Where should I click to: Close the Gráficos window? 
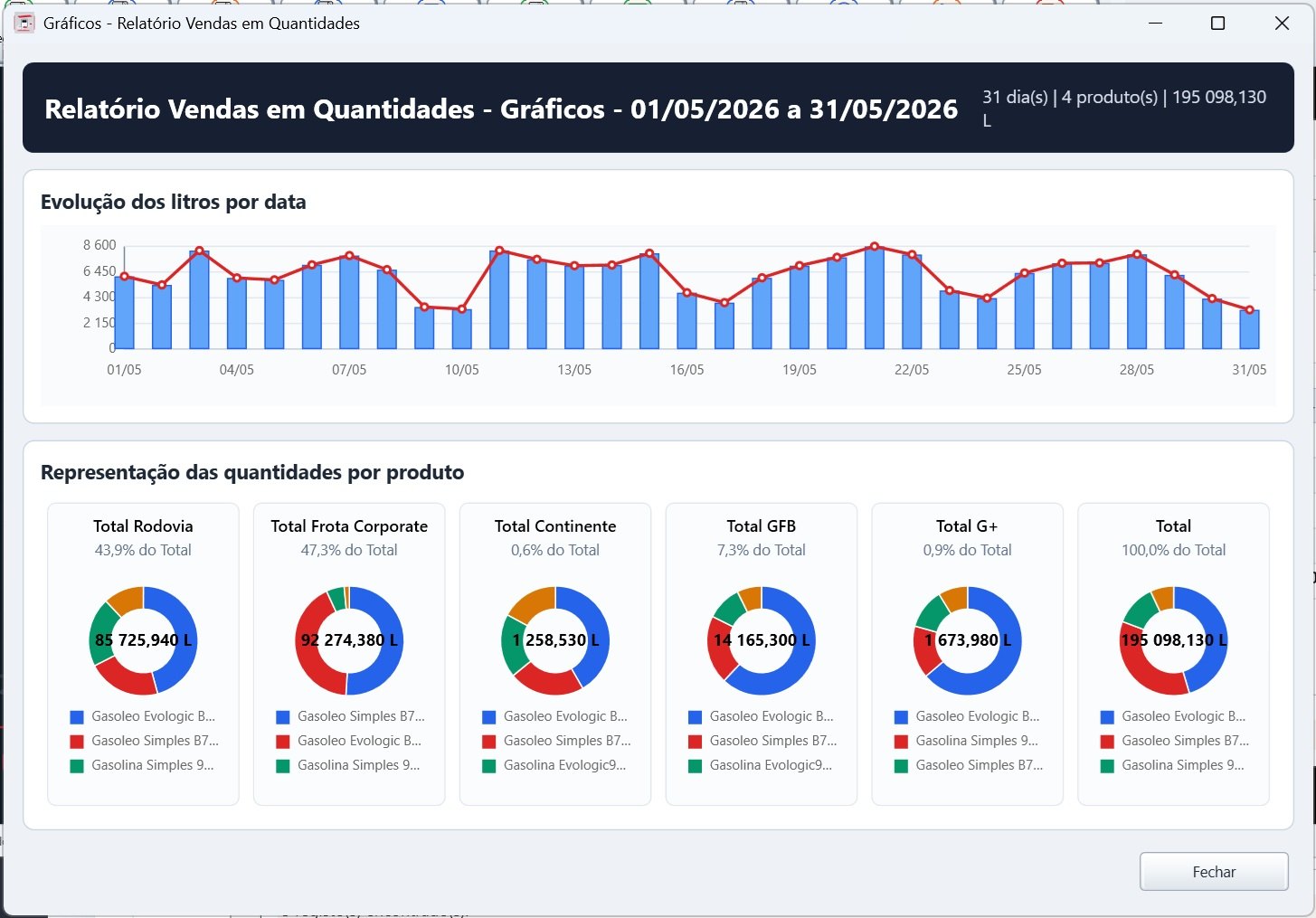[x=1282, y=24]
